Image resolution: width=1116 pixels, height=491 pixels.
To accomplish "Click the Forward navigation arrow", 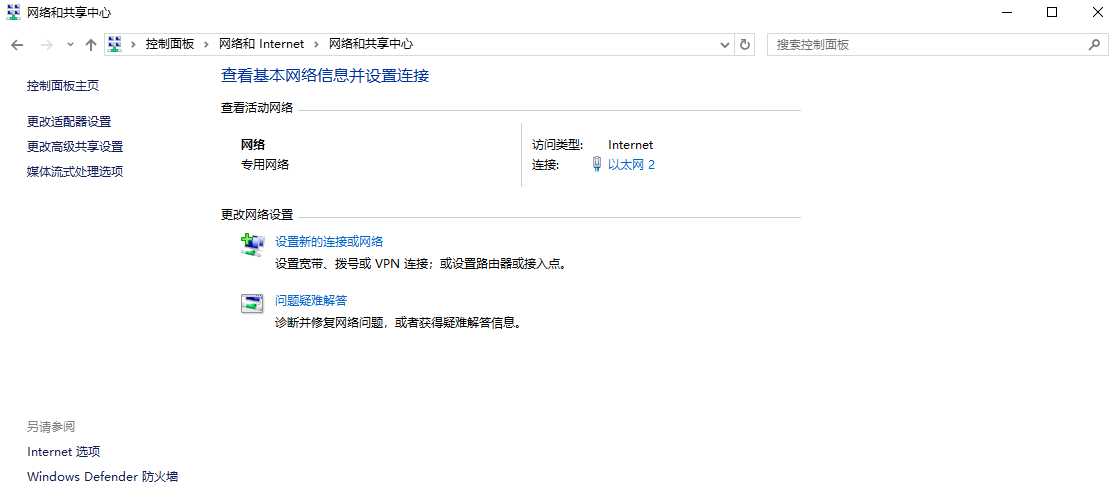I will pos(46,45).
